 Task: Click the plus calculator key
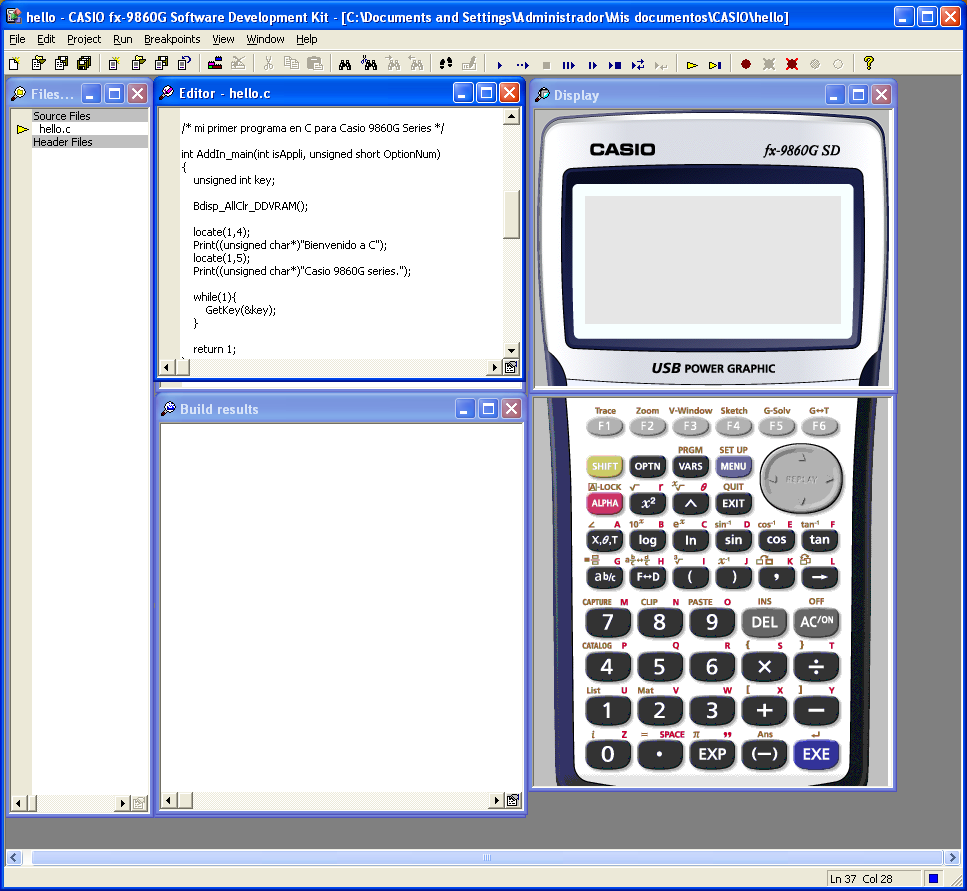tap(764, 710)
